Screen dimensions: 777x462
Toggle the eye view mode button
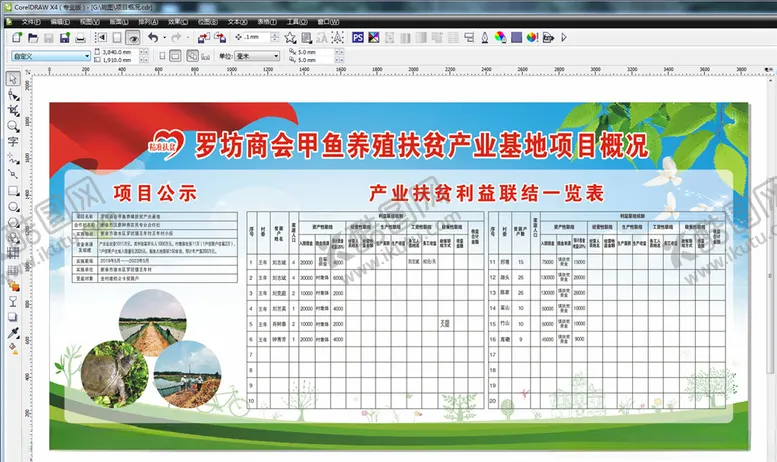tap(133, 38)
